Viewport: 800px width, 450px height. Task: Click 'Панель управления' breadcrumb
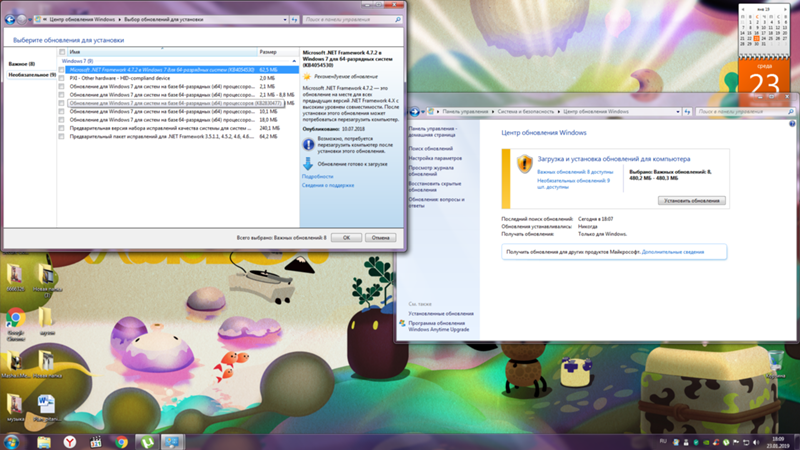point(465,111)
